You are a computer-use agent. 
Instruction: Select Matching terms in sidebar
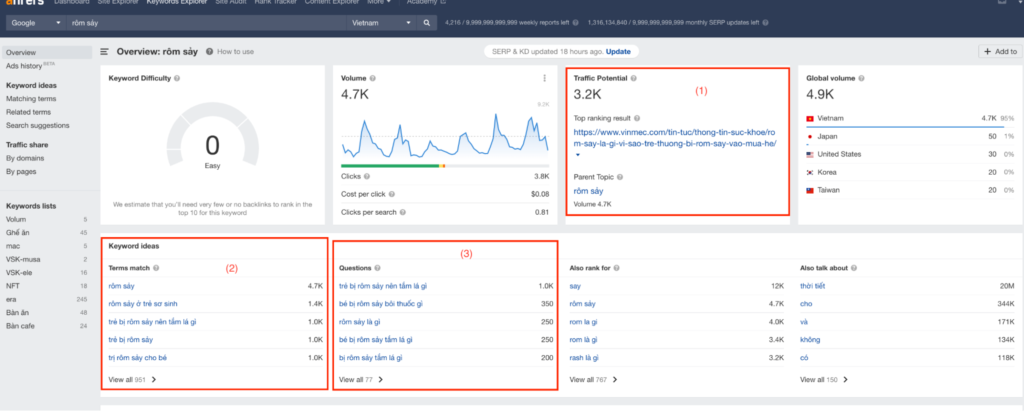pyautogui.click(x=31, y=99)
